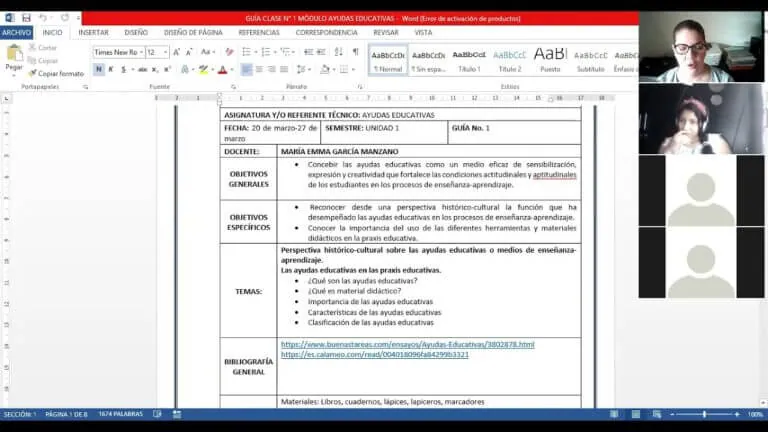Image resolution: width=768 pixels, height=432 pixels.
Task: Click PÁGINA 1 DE 8 in status bar
Action: [66, 414]
